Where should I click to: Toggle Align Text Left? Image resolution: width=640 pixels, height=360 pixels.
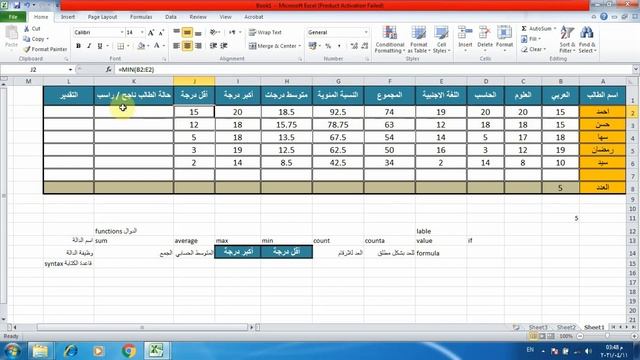pos(176,46)
